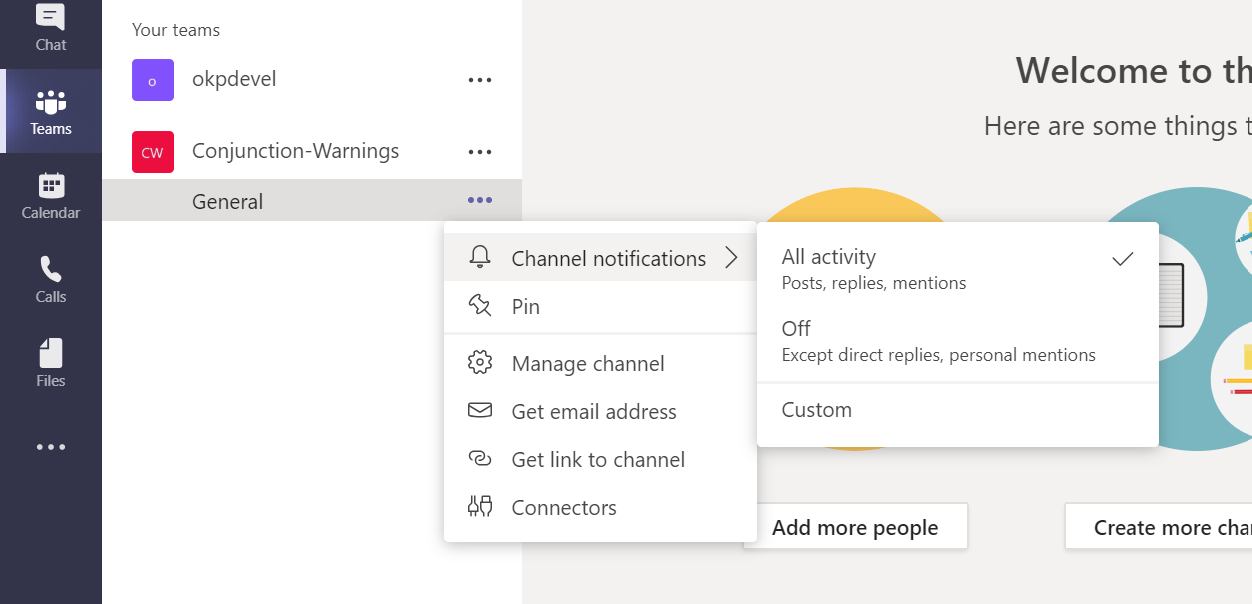Open Chat from the left sidebar
Viewport: 1252px width, 604px height.
pyautogui.click(x=50, y=28)
